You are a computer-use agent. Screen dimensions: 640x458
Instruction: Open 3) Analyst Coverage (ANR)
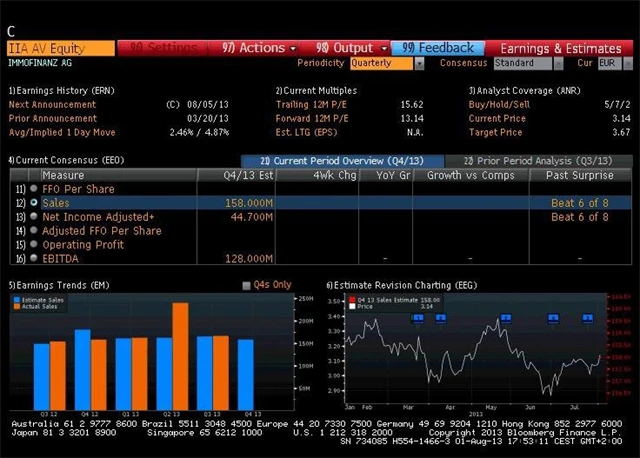click(524, 91)
